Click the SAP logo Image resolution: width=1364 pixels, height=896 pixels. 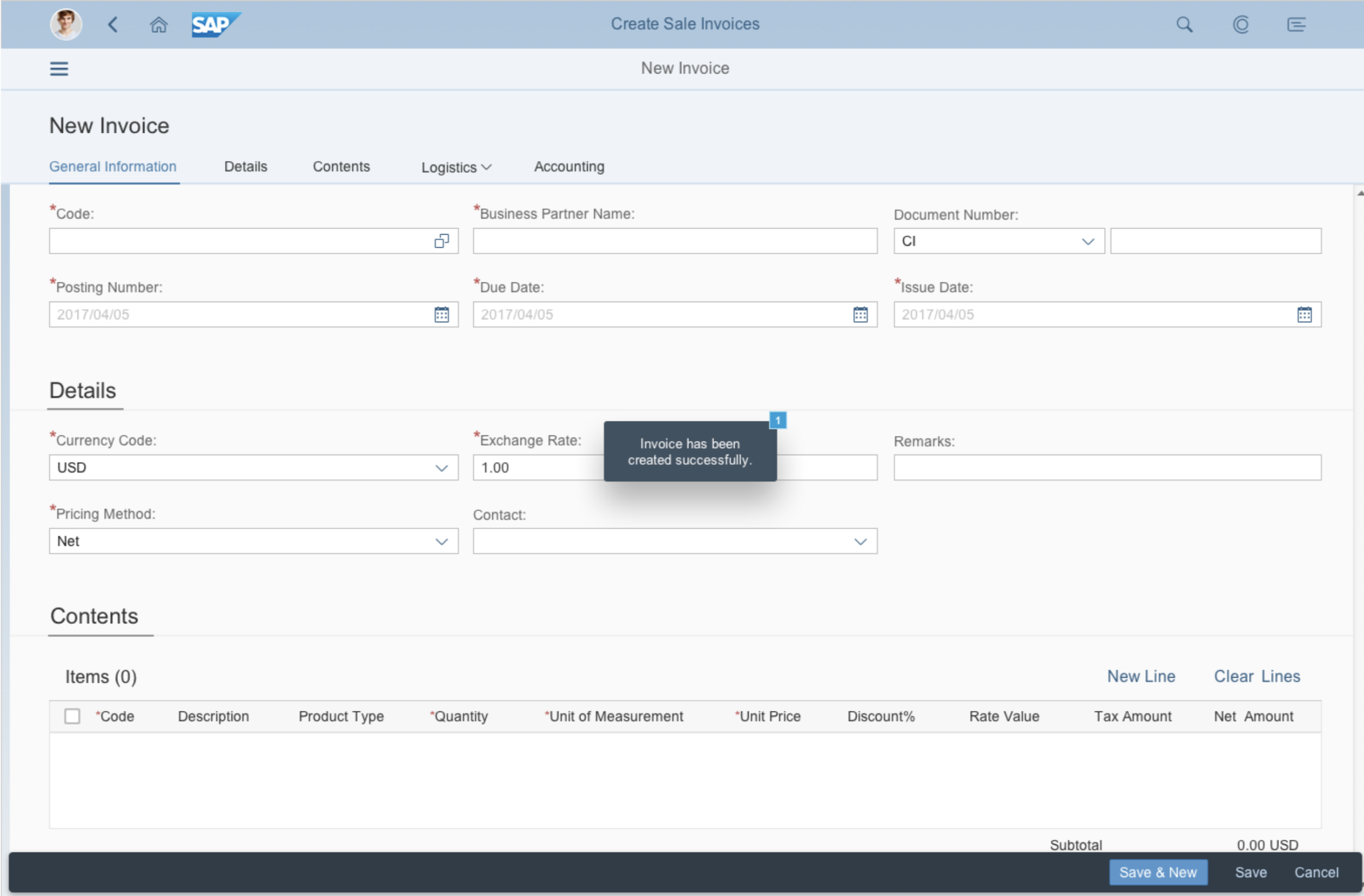(x=216, y=24)
